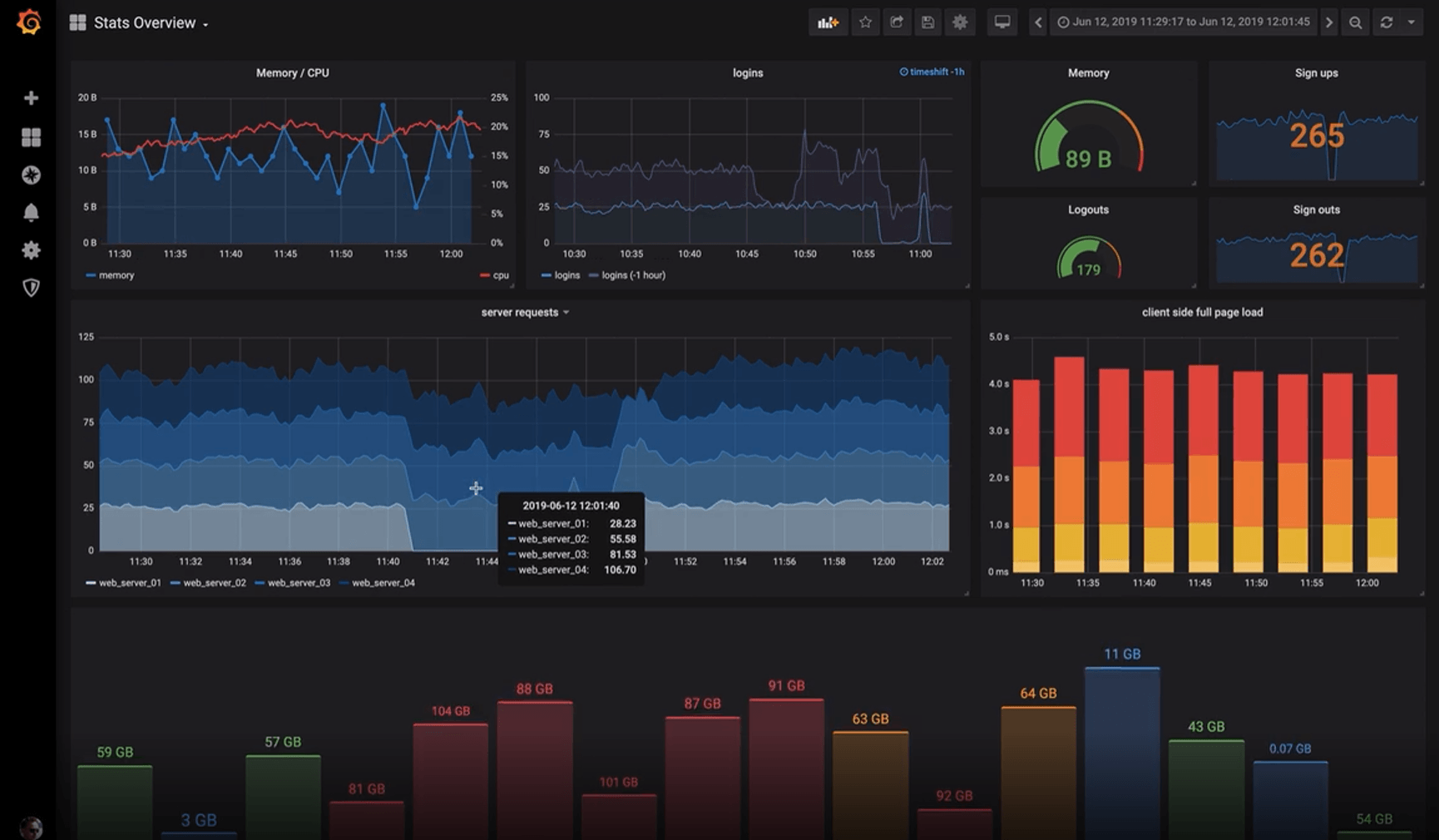Screen dimensions: 1439x840
Task: Open Dashboards section in sidebar
Action: pos(31,137)
